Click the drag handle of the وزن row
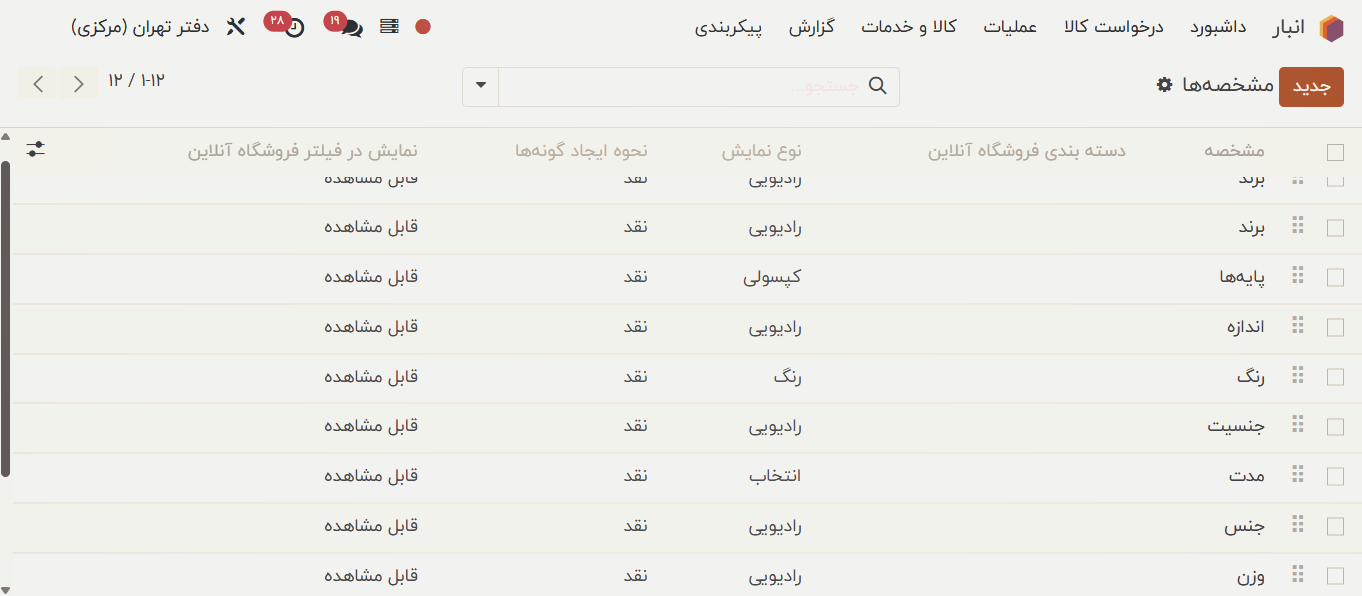The image size is (1362, 596). [x=1299, y=574]
